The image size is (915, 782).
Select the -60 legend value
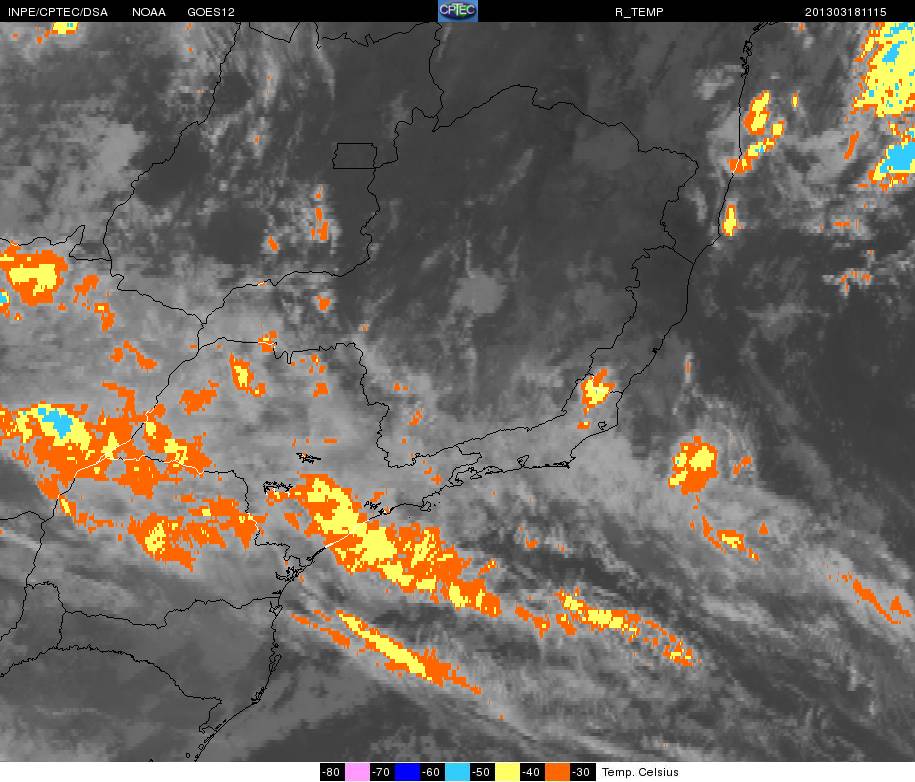point(432,772)
